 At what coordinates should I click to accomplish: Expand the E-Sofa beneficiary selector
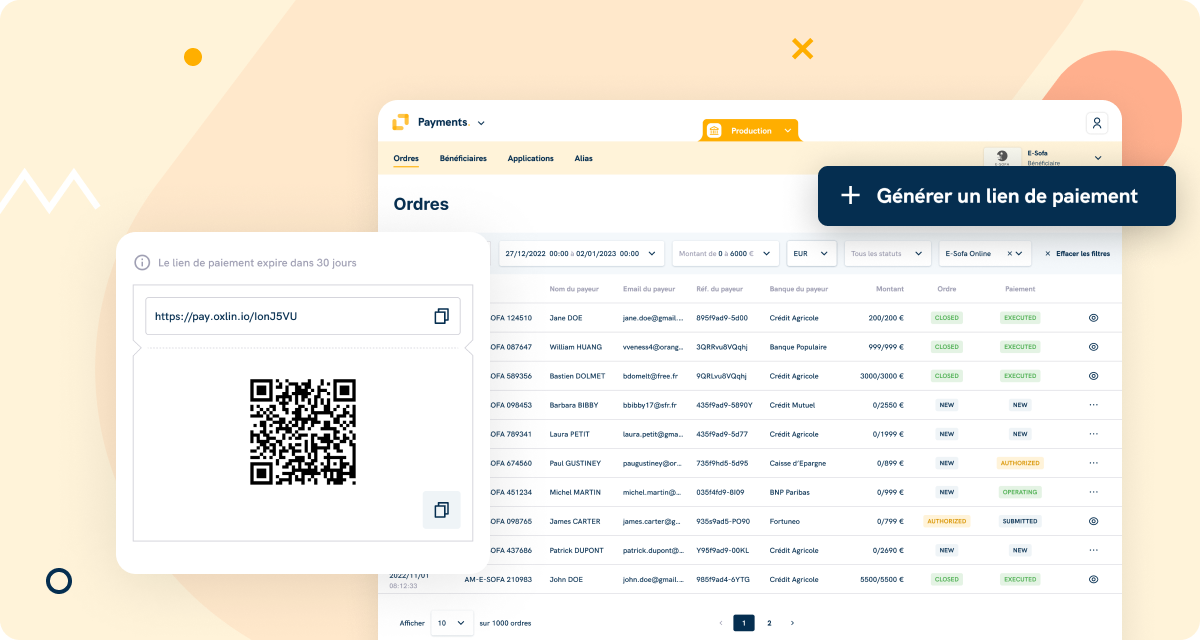1097,157
